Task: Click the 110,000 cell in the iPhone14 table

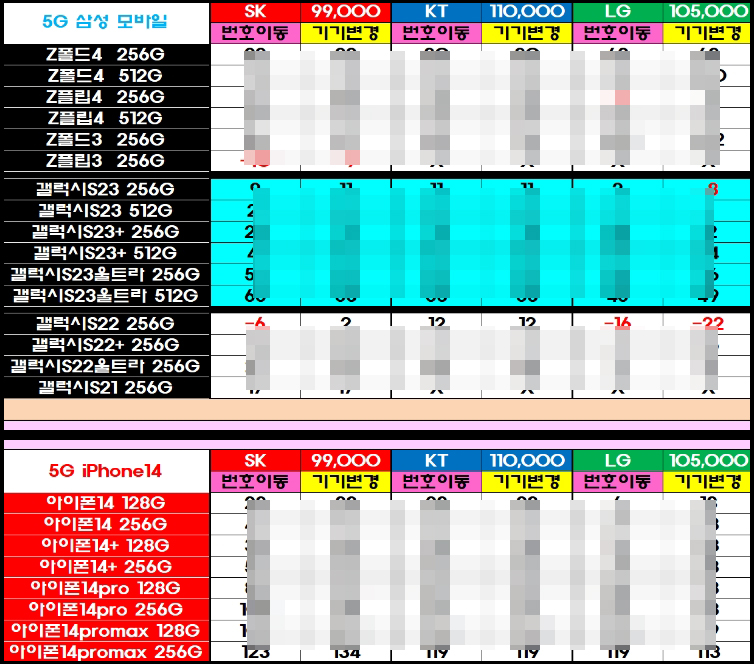Action: [527, 461]
